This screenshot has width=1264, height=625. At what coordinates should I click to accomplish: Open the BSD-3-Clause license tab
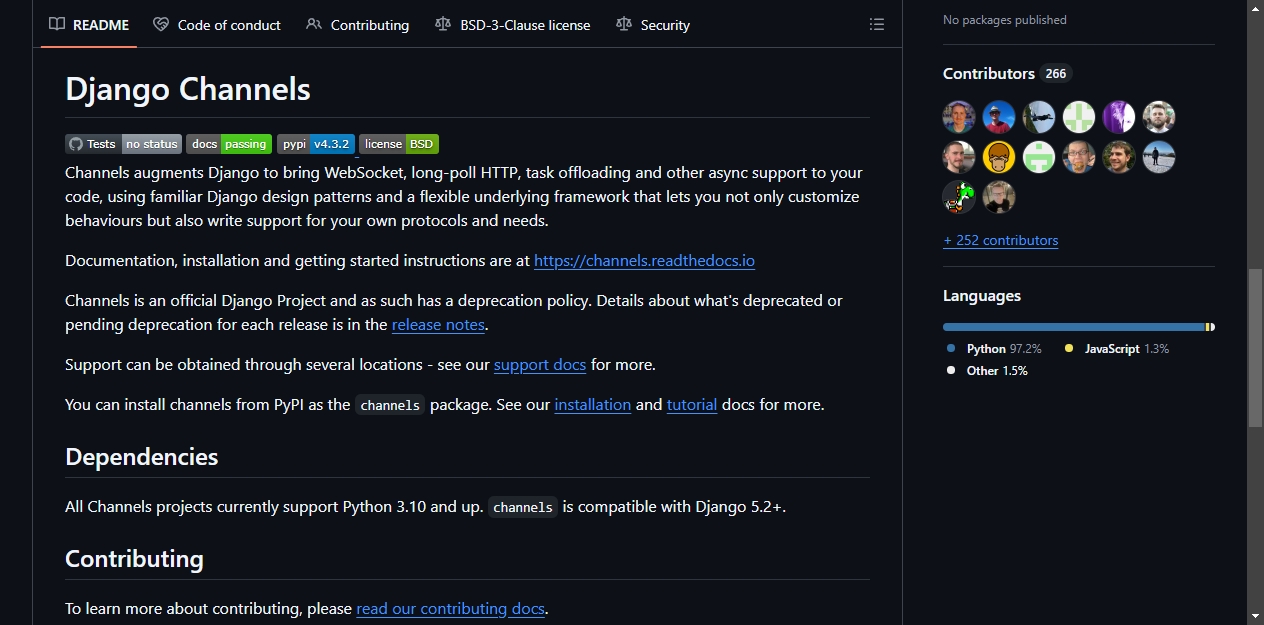513,25
